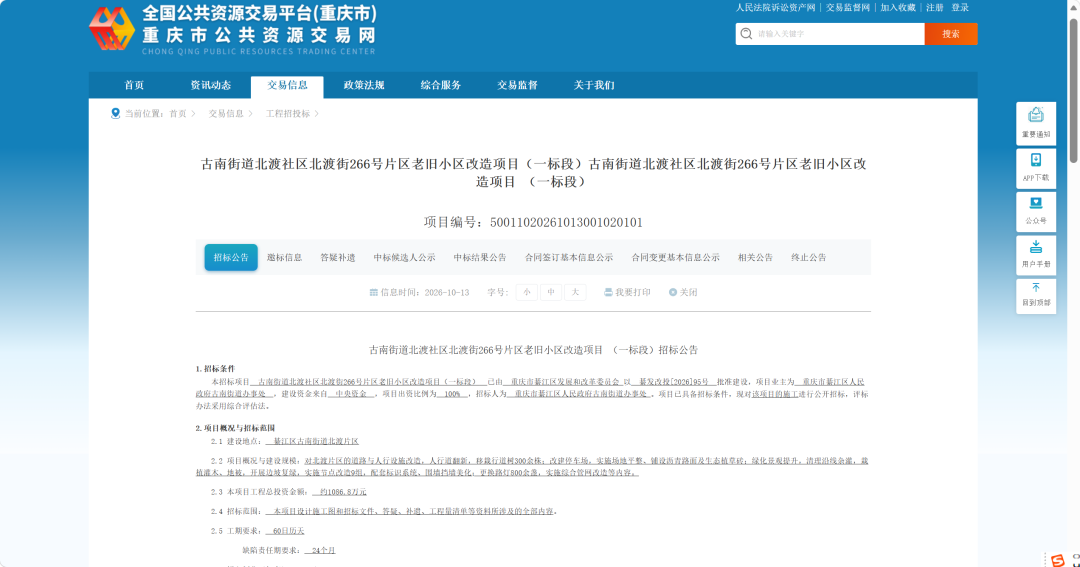Click the Sogou input method tray icon
The height and width of the screenshot is (567, 1080).
tap(1058, 561)
